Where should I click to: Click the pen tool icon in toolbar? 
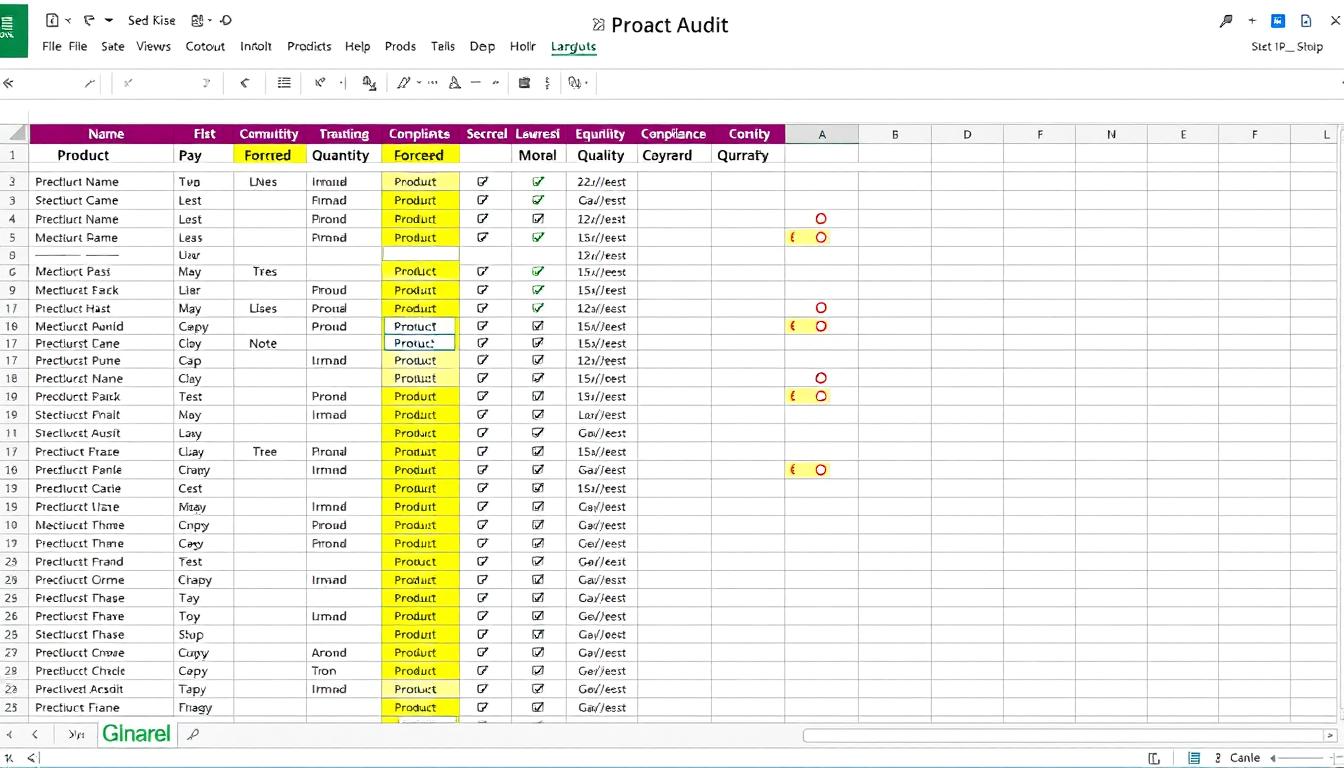[x=404, y=83]
